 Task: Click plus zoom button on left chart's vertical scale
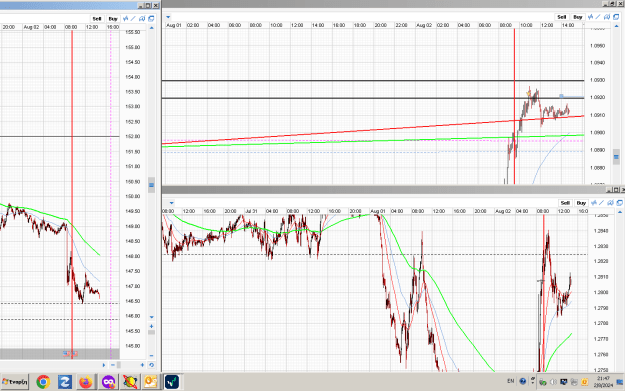[x=151, y=326]
